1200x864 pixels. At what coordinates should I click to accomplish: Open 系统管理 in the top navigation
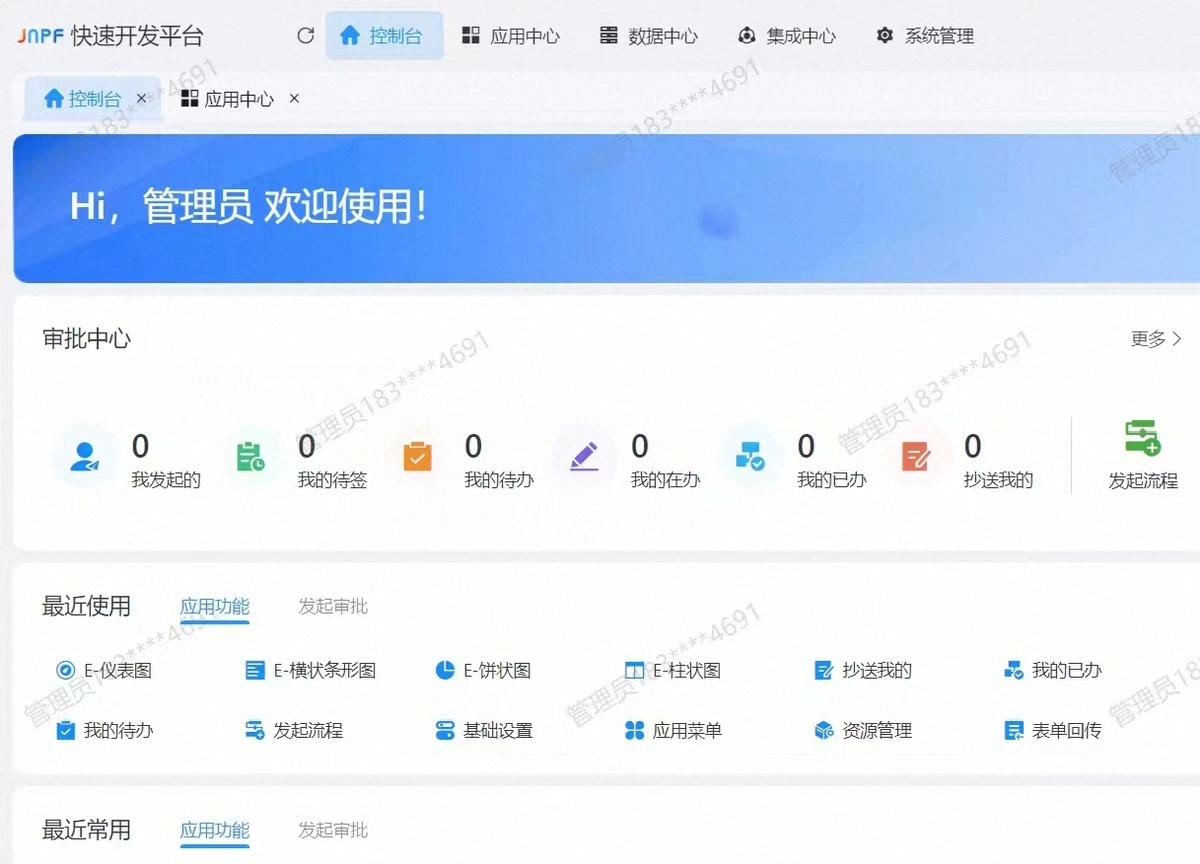pos(924,36)
